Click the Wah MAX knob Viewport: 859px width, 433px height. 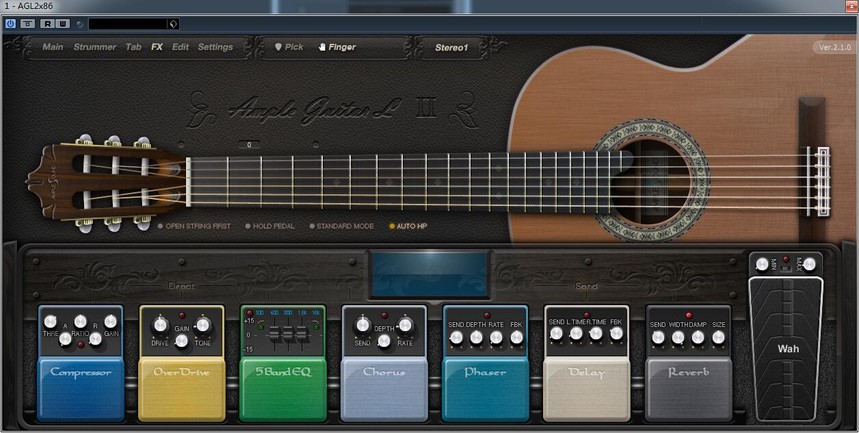(x=809, y=265)
